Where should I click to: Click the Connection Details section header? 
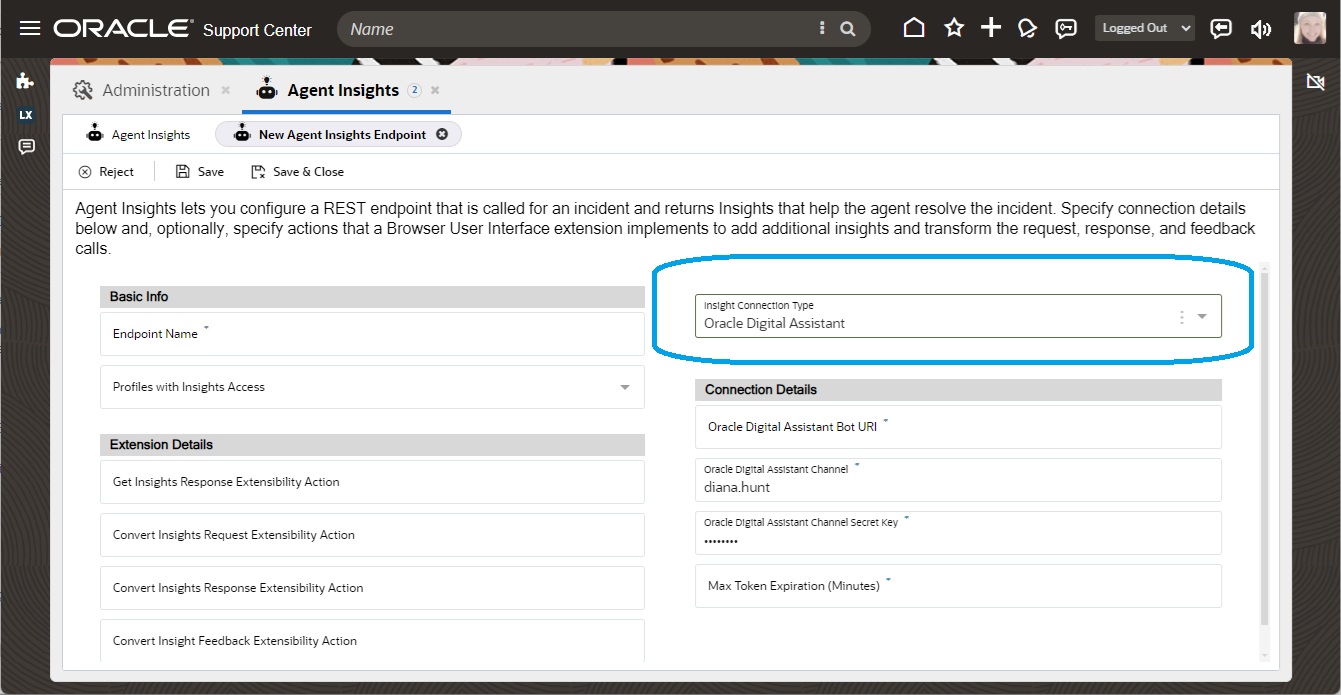click(x=958, y=390)
